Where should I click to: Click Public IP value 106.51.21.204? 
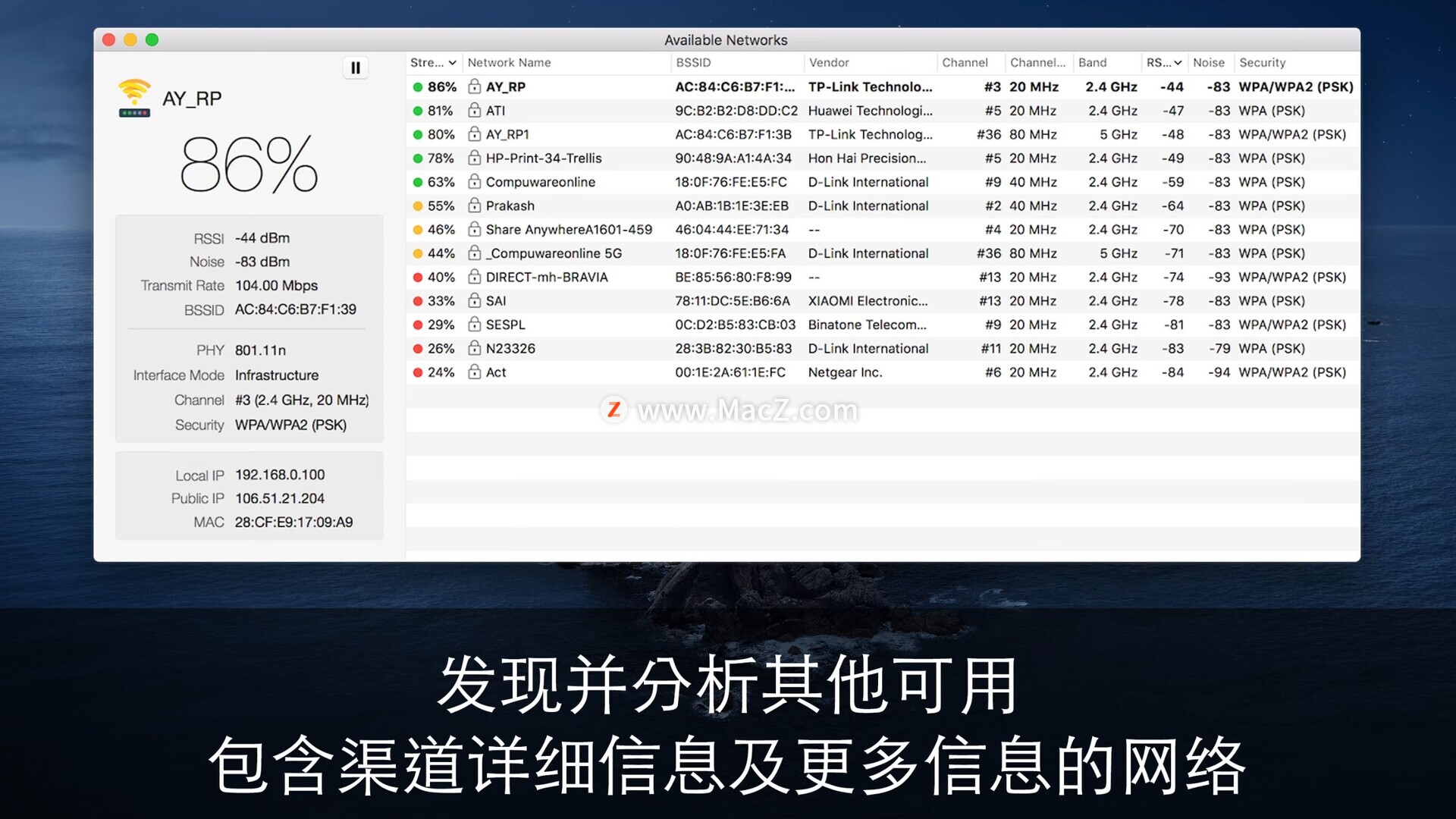coord(280,498)
